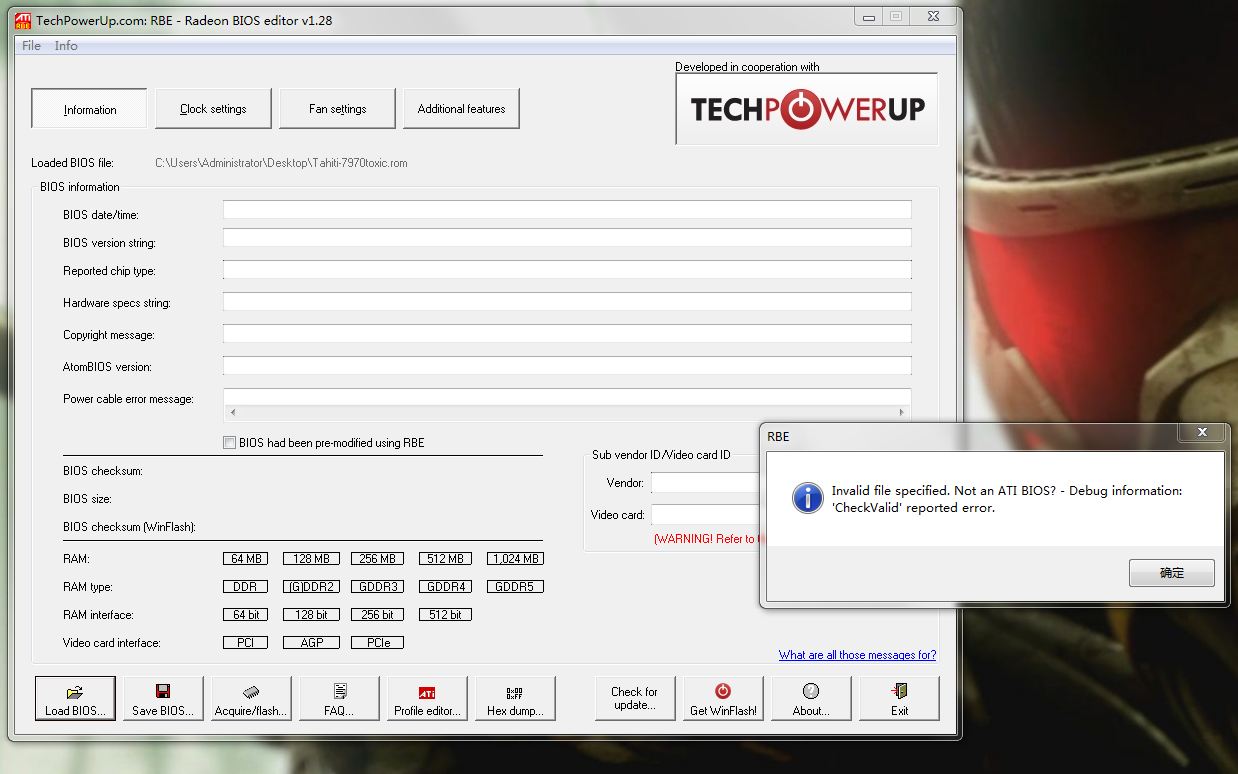1238x774 pixels.
Task: Select (G)DDR2 RAM type box
Action: coord(312,587)
